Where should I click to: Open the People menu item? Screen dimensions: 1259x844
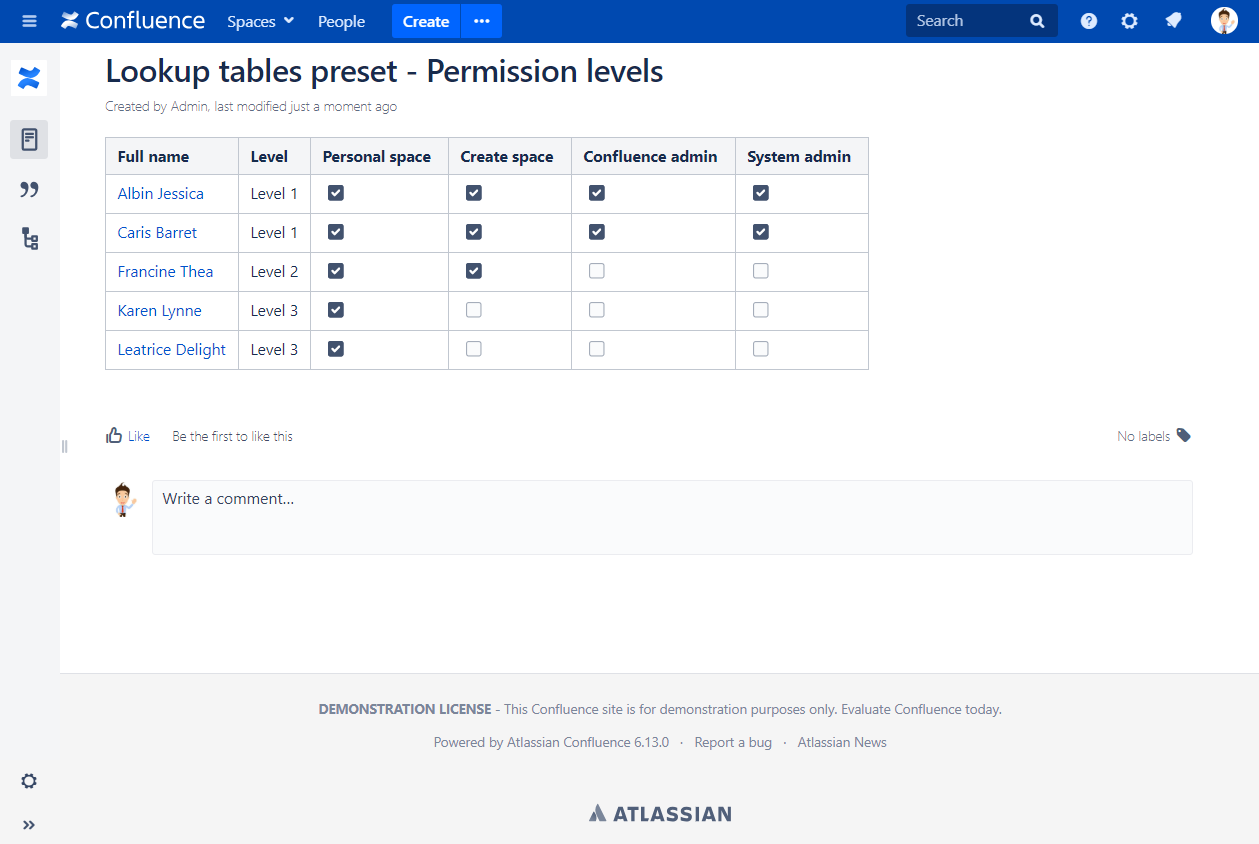pyautogui.click(x=341, y=21)
